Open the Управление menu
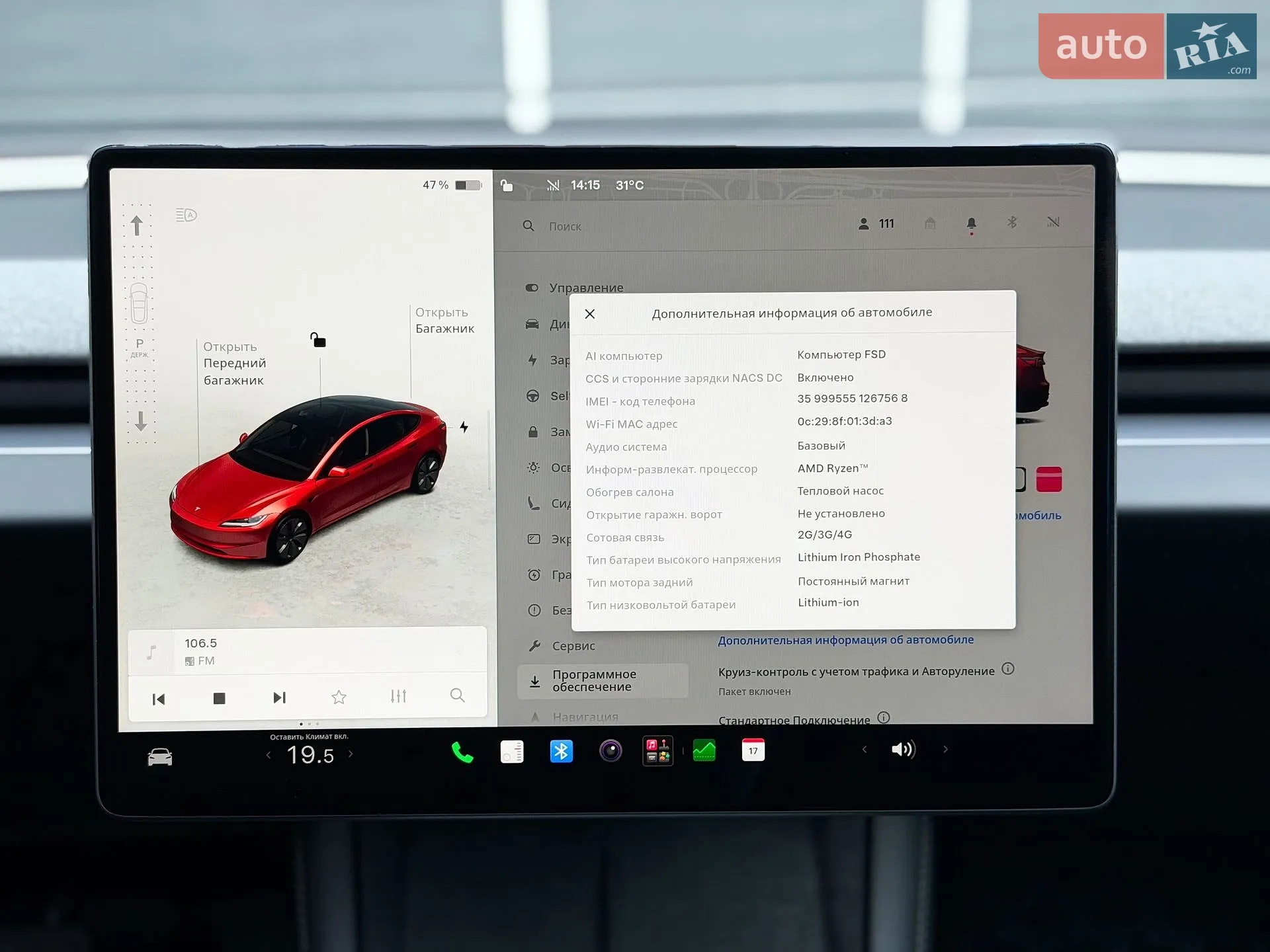The image size is (1270, 952). click(574, 288)
